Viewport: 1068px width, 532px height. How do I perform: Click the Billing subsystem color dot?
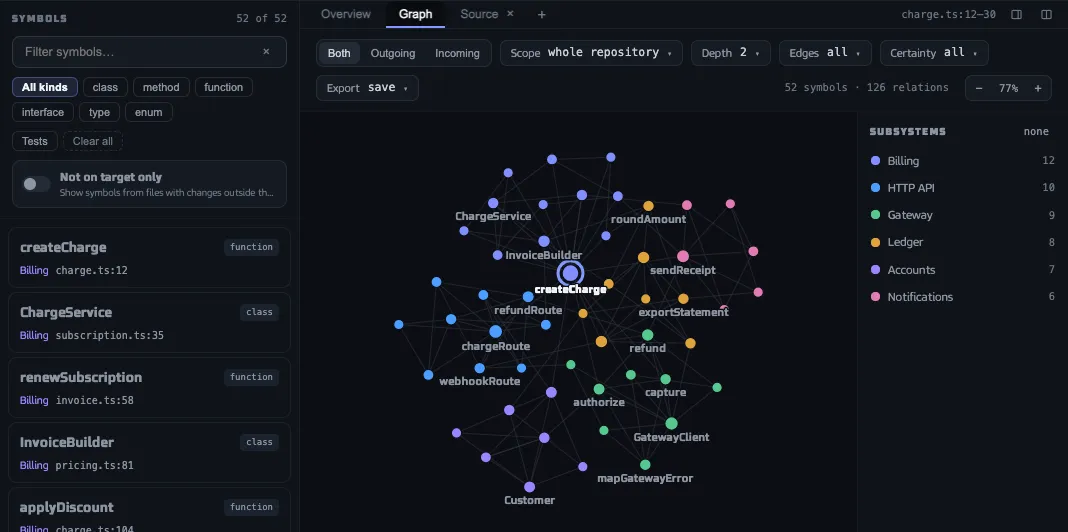click(x=875, y=161)
